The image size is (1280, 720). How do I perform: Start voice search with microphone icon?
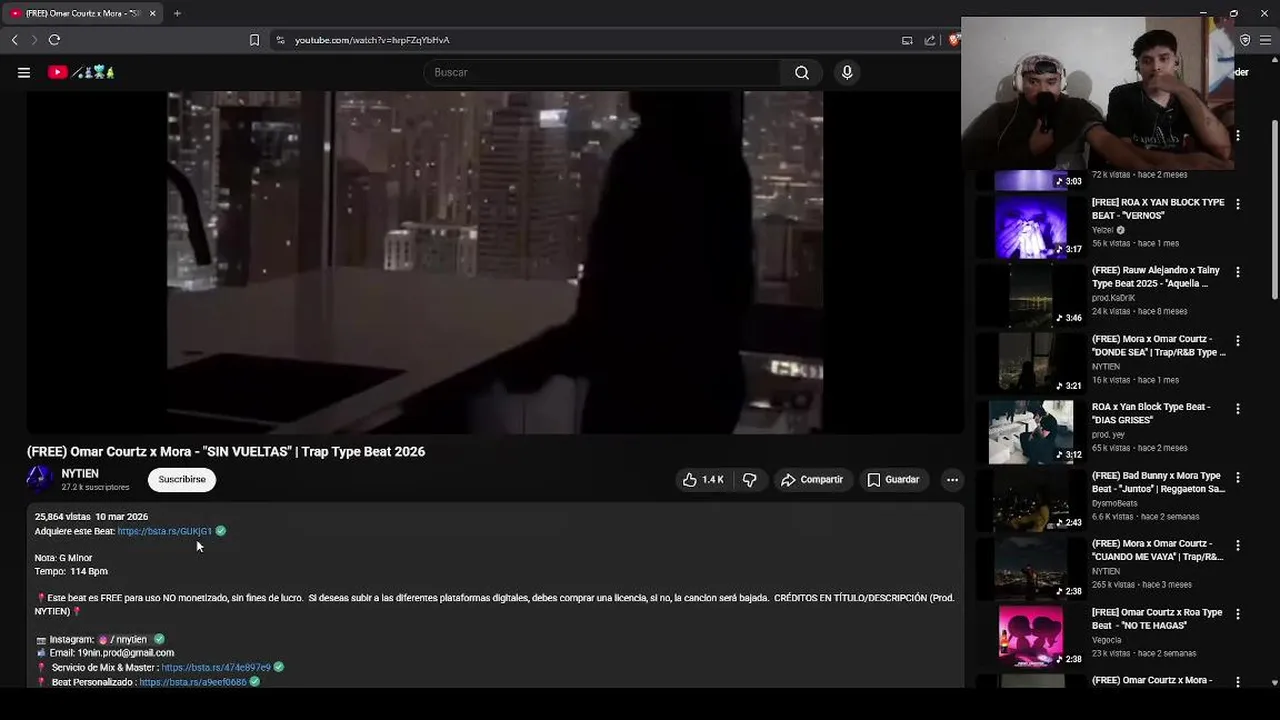847,72
